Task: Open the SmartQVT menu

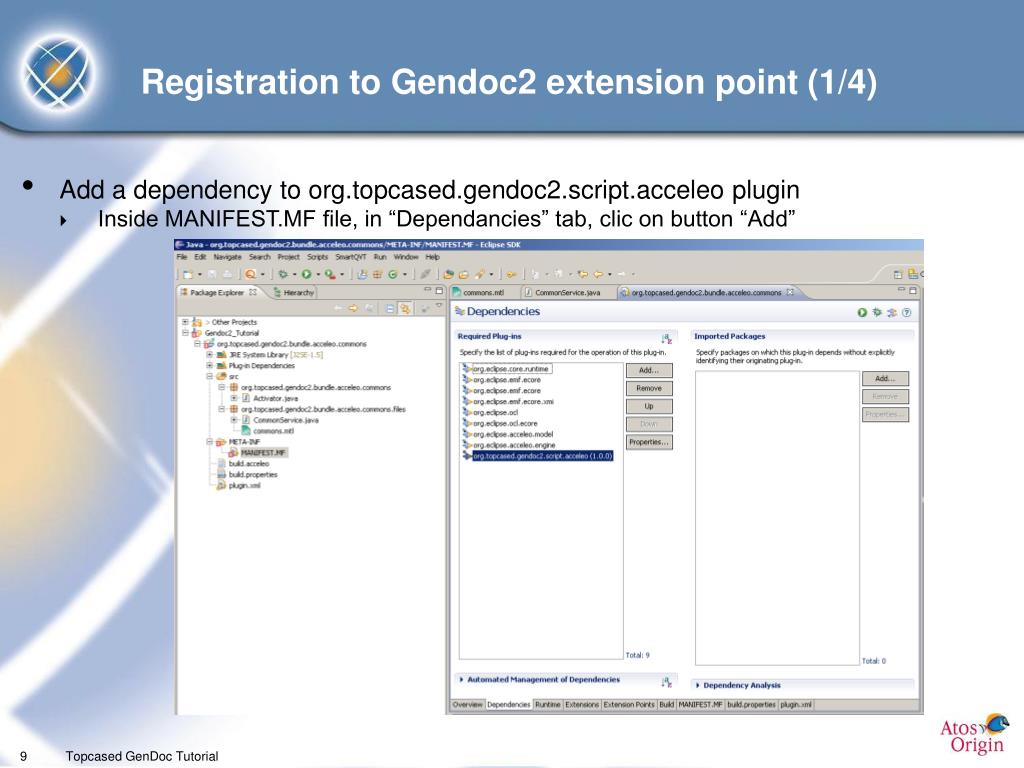Action: point(351,257)
